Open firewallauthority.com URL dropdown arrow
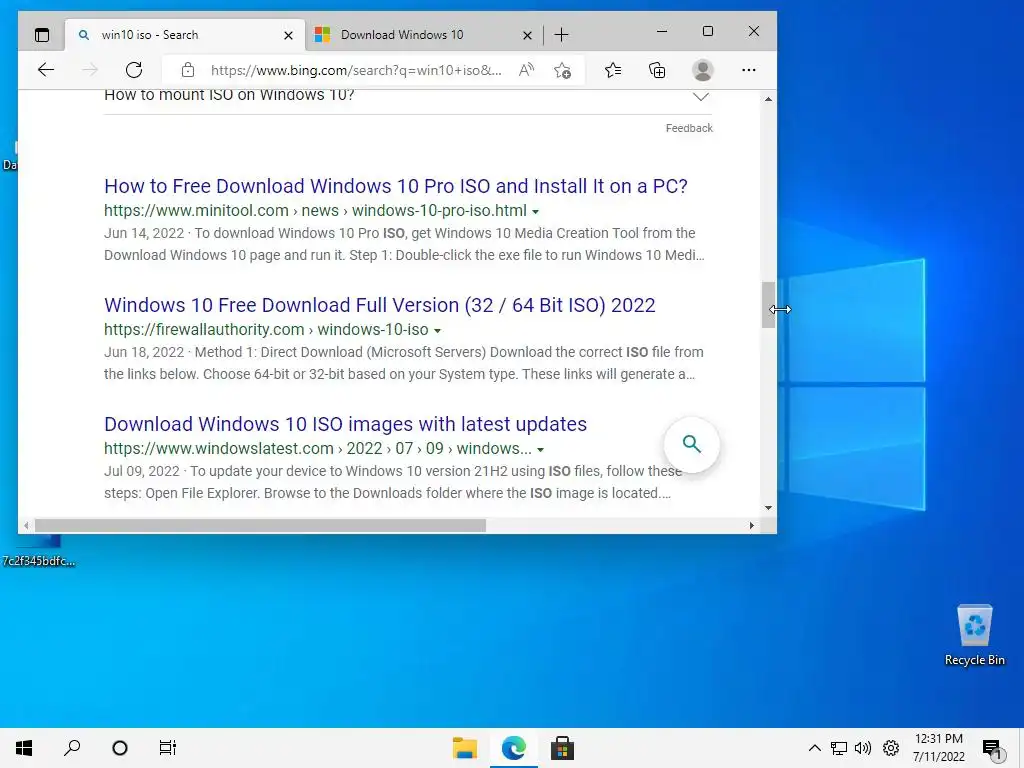The height and width of the screenshot is (768, 1024). tap(438, 330)
